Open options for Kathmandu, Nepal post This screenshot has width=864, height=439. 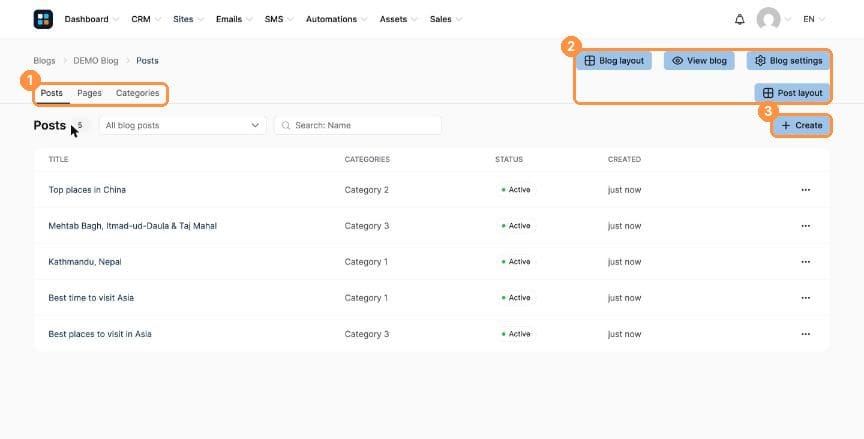tap(806, 262)
